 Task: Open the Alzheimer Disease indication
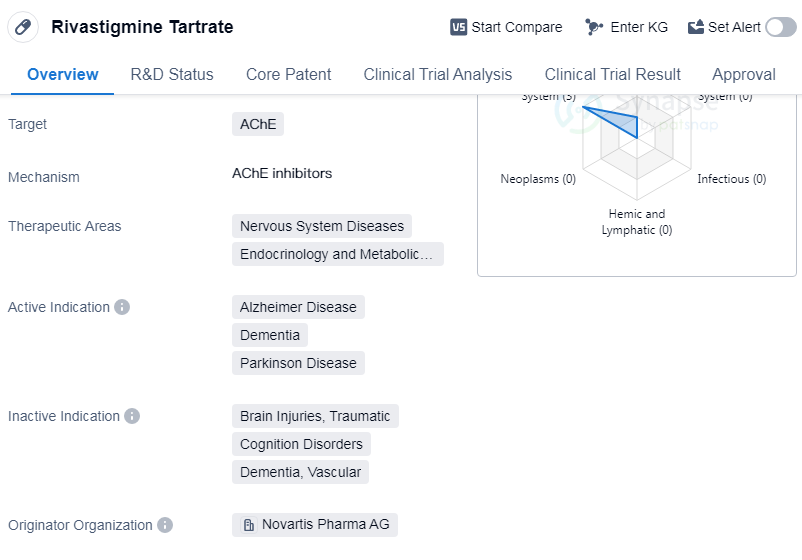coord(298,307)
